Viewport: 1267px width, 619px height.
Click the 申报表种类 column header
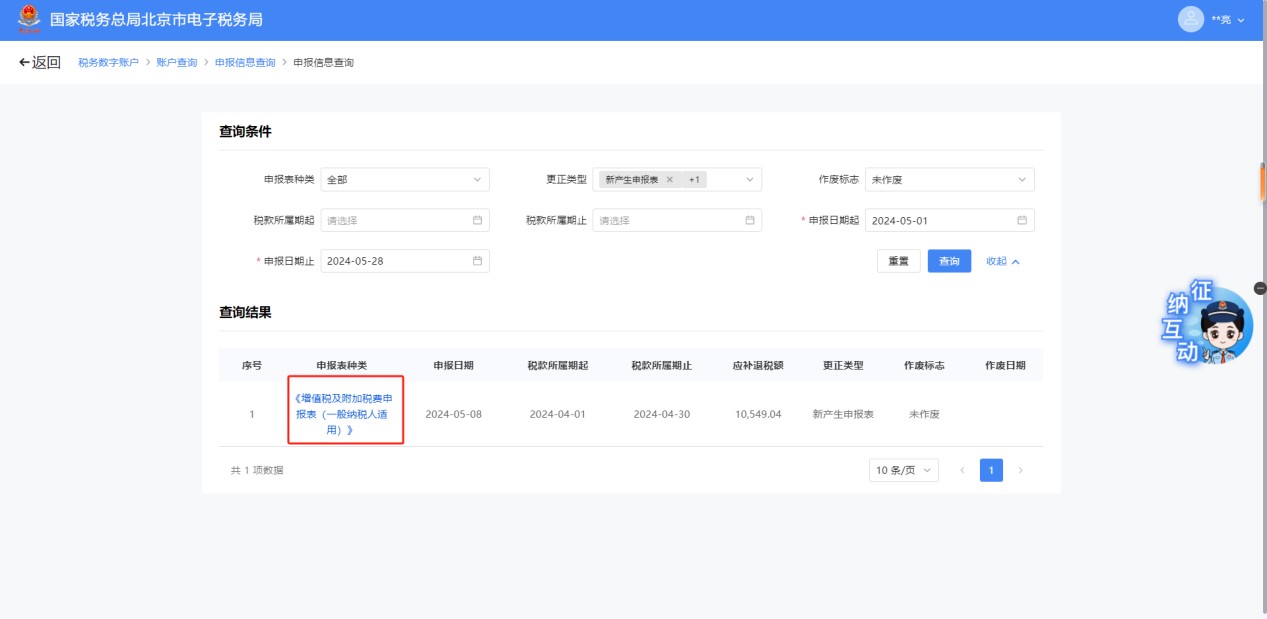tap(342, 365)
